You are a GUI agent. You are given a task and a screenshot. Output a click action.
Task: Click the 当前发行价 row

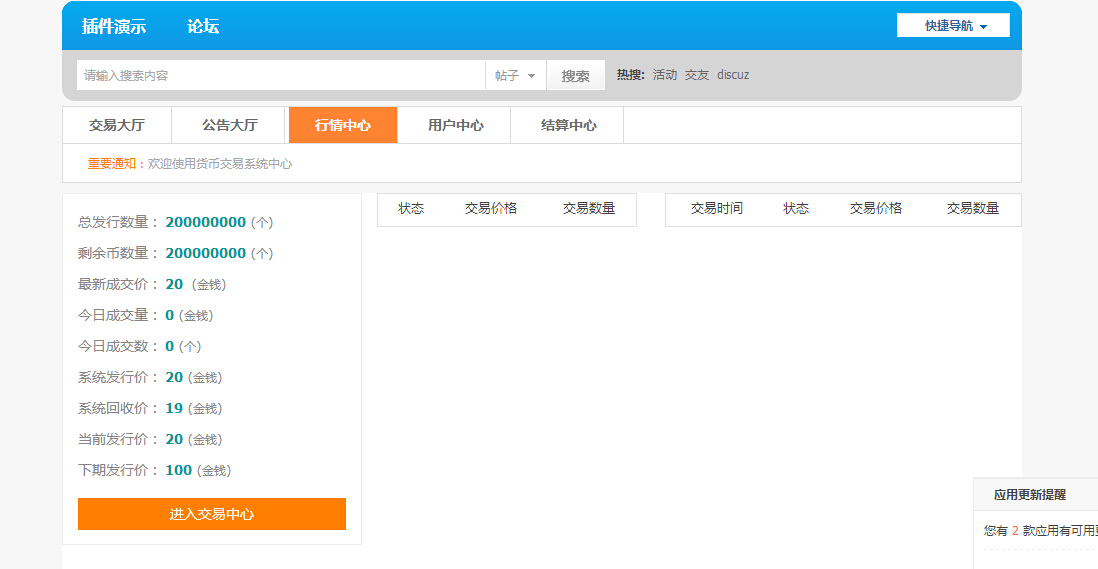point(150,440)
